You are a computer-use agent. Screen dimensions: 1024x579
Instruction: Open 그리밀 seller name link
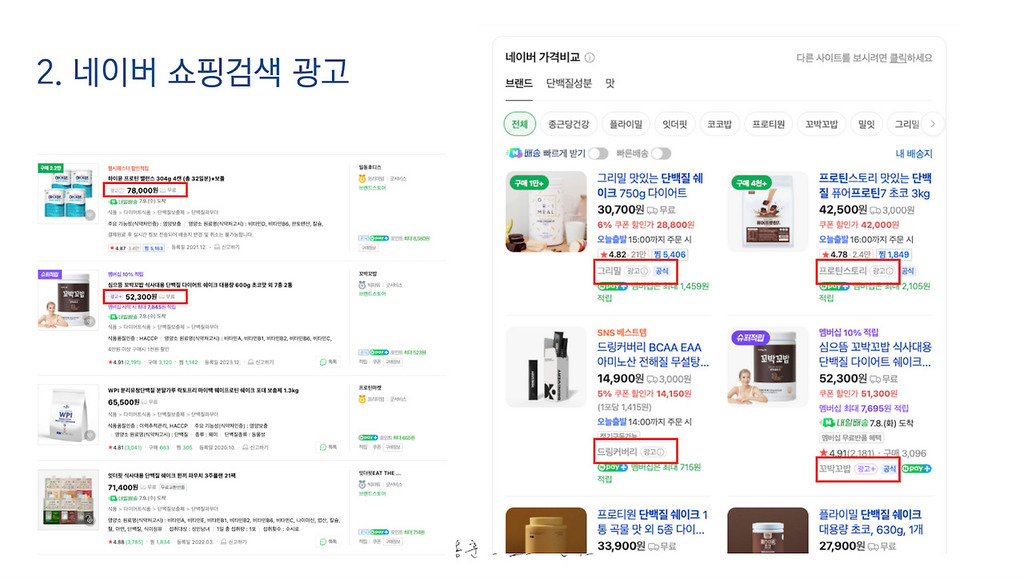[609, 271]
